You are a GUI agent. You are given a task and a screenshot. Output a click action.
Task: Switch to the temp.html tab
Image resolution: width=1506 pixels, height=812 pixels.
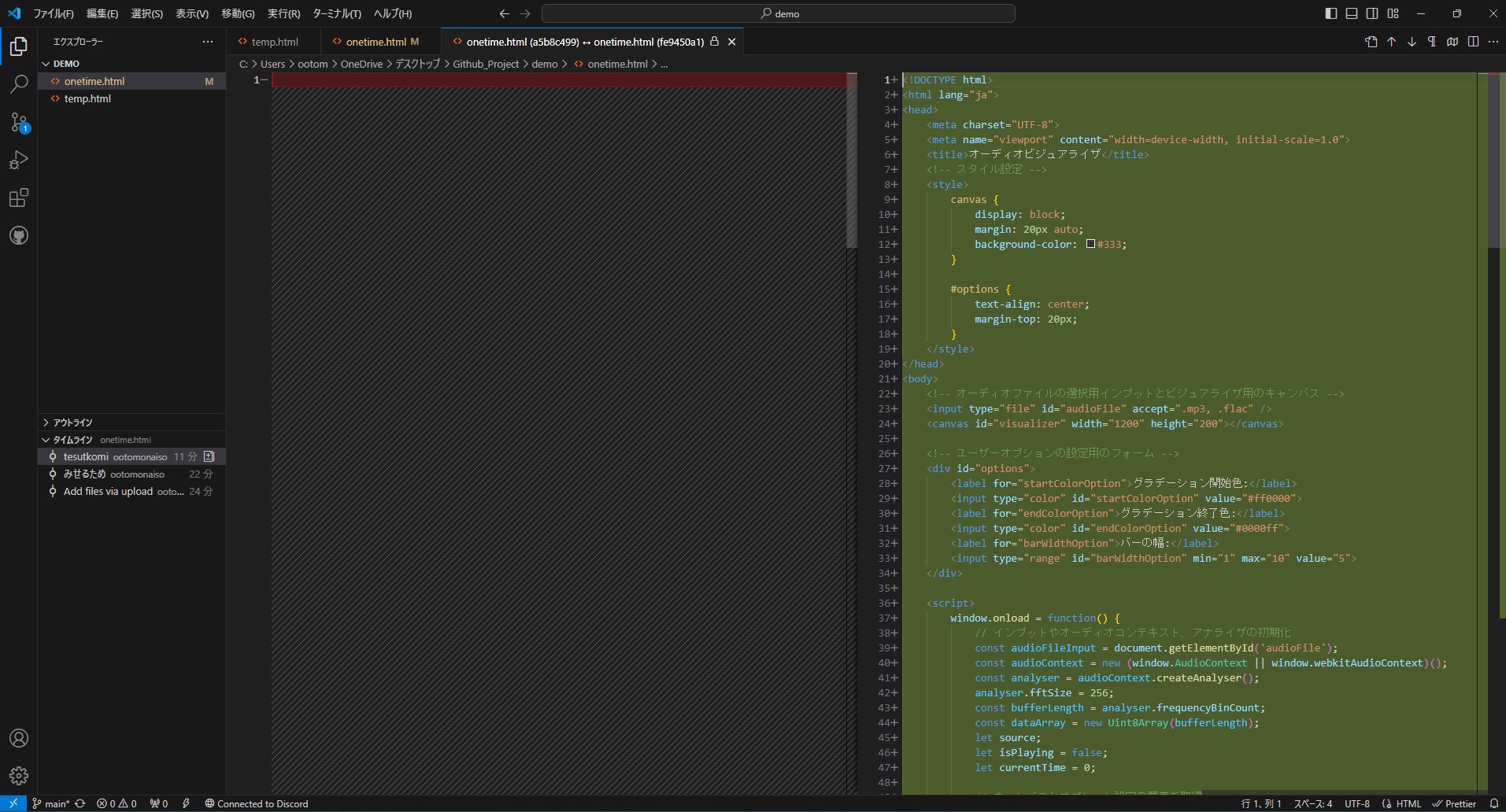[274, 42]
